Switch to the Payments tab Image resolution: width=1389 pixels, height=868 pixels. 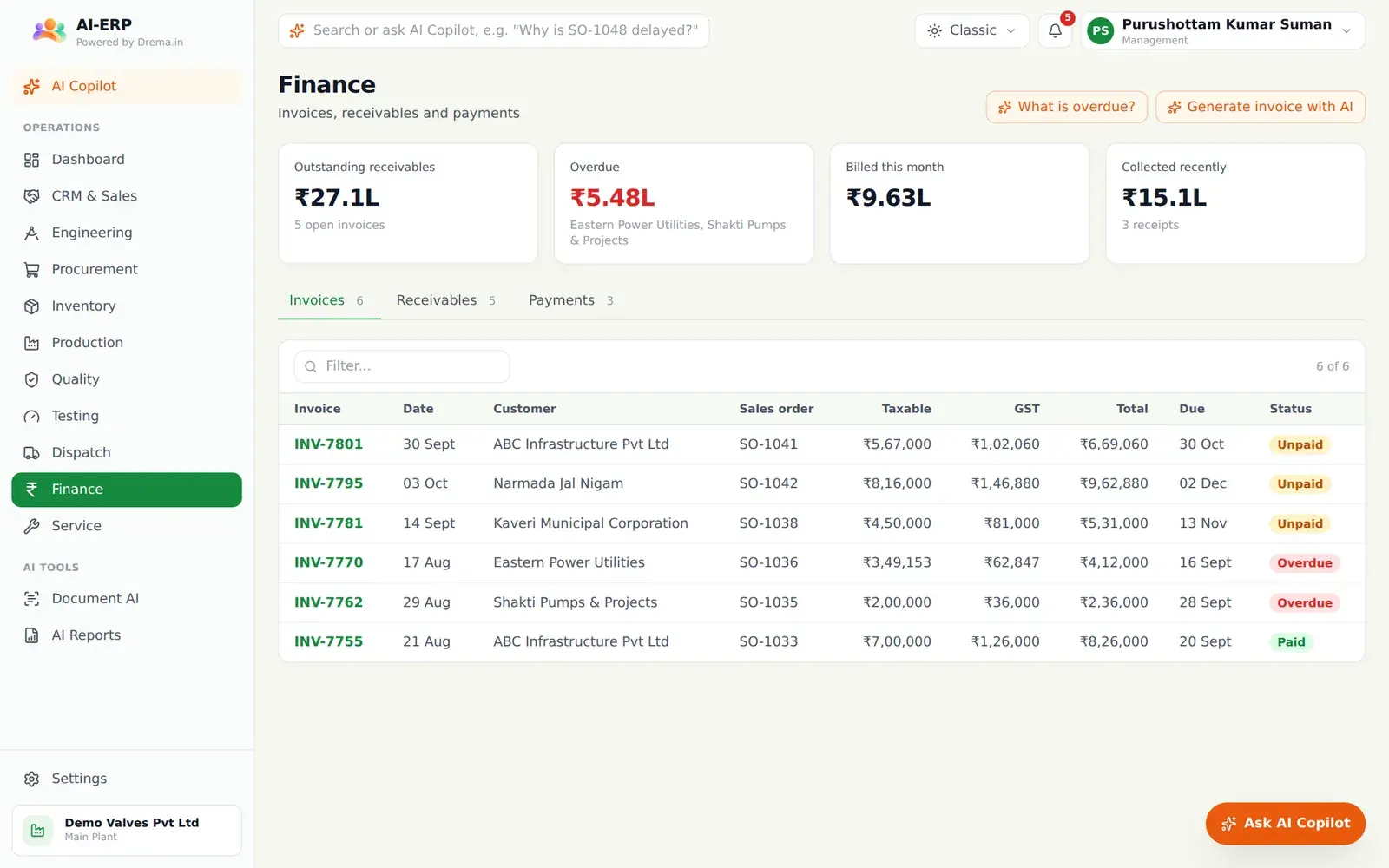pyautogui.click(x=571, y=300)
